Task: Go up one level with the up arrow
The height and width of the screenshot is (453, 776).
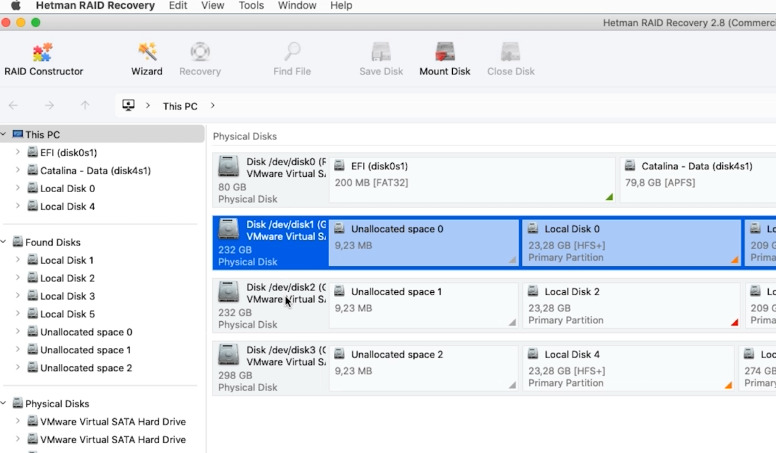Action: click(85, 105)
